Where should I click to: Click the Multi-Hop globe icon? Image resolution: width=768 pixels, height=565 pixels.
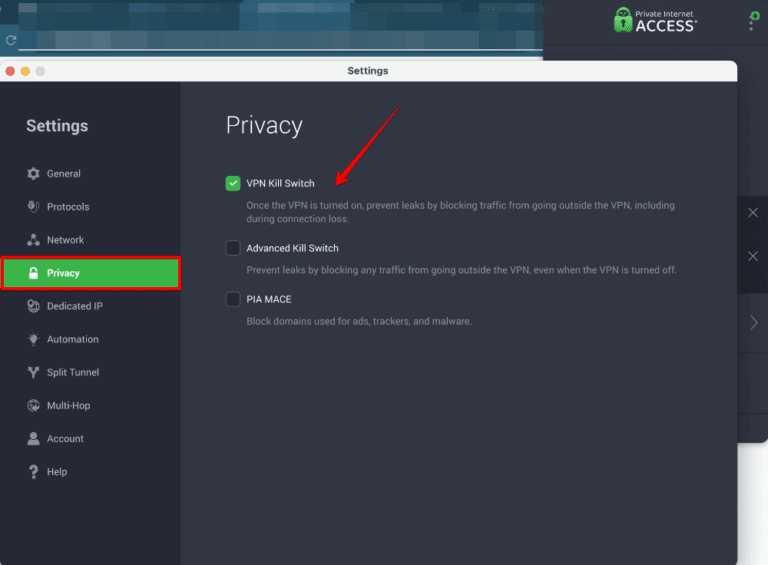pos(34,406)
